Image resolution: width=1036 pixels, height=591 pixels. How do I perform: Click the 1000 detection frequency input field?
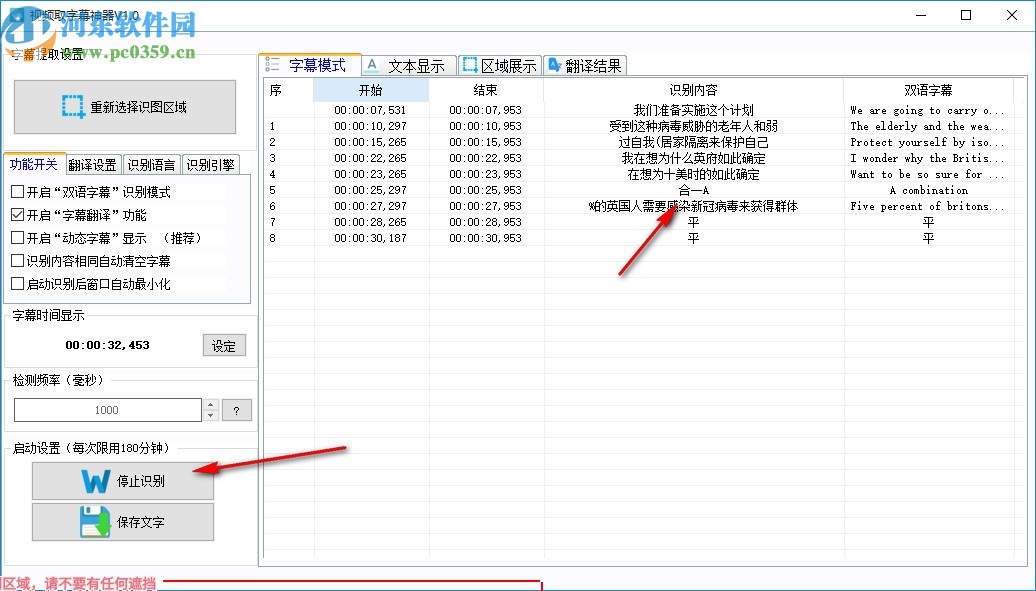(x=107, y=410)
